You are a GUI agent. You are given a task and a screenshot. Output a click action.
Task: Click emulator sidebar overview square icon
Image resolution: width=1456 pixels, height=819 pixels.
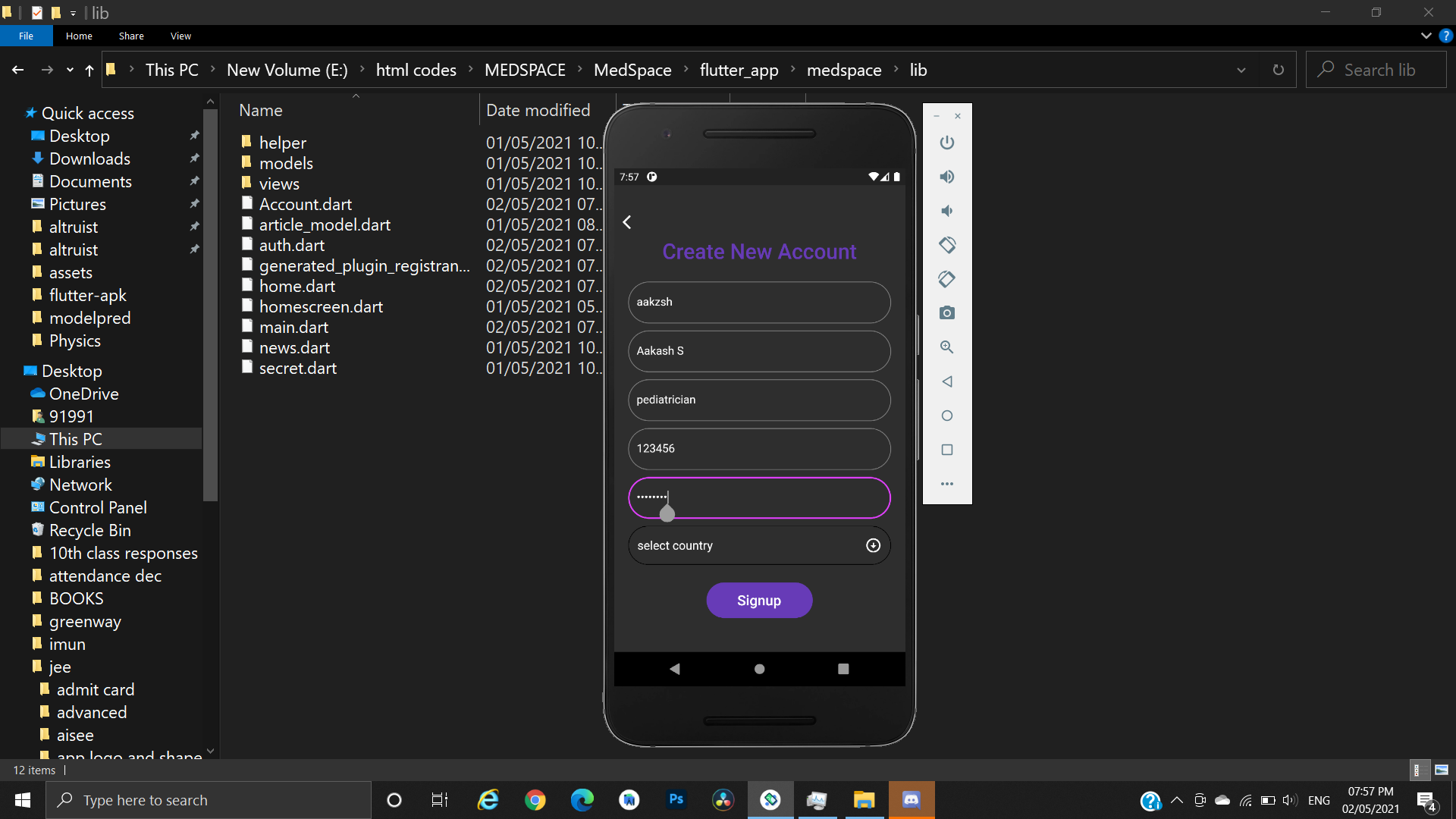pyautogui.click(x=946, y=450)
